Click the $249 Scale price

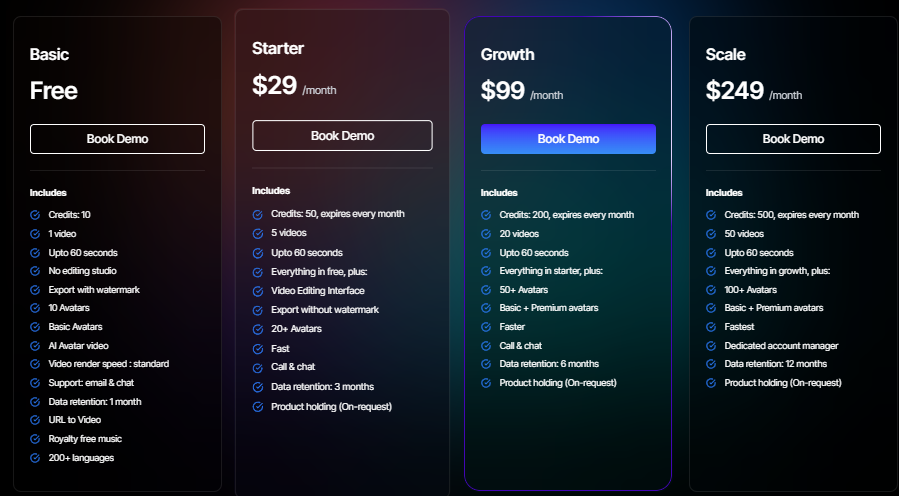(735, 91)
